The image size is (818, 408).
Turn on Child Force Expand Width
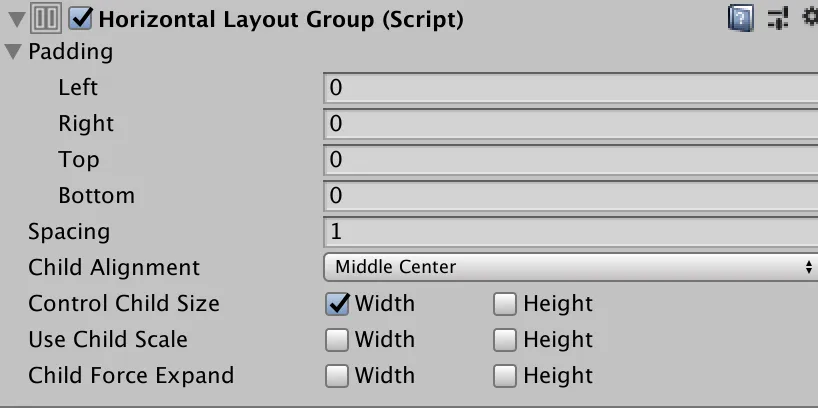coord(337,376)
